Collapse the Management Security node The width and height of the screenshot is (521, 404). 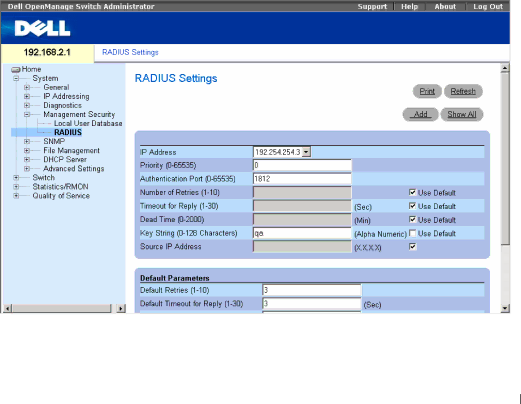(27, 115)
